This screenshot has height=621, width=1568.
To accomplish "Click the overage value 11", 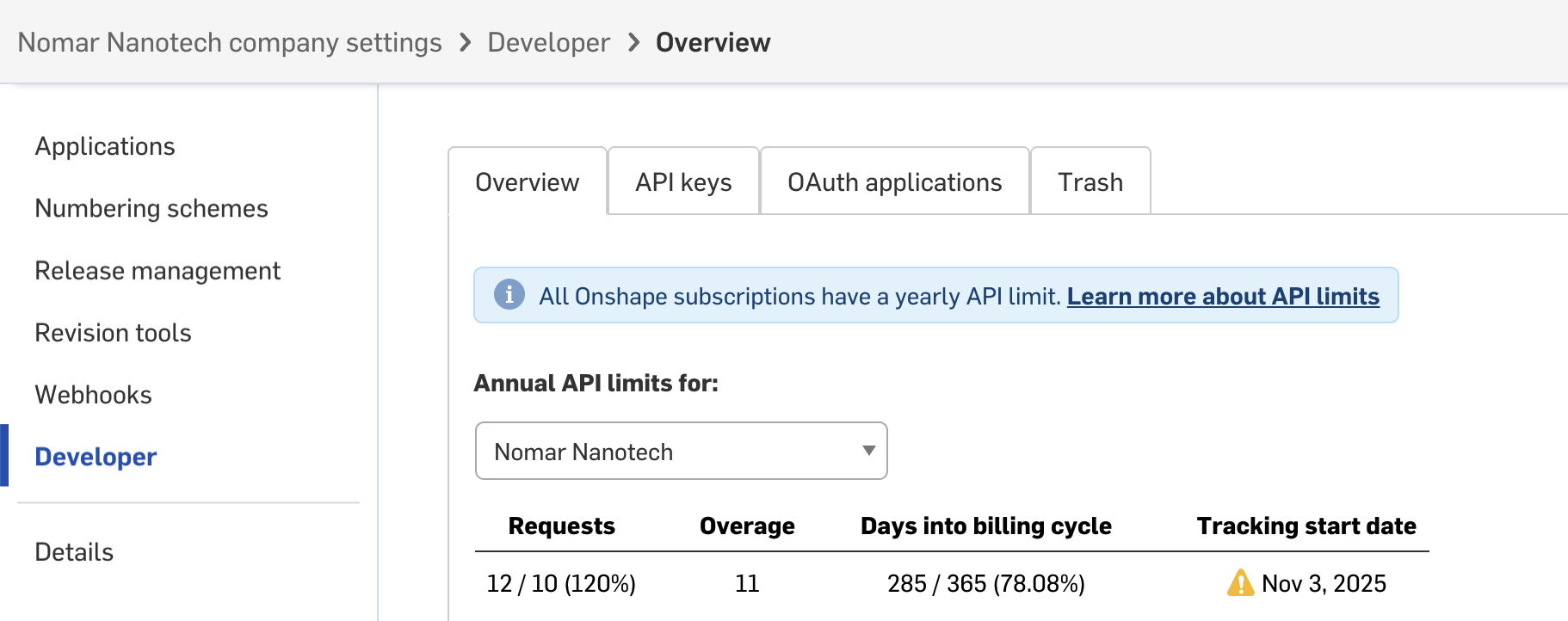I will pos(747,583).
